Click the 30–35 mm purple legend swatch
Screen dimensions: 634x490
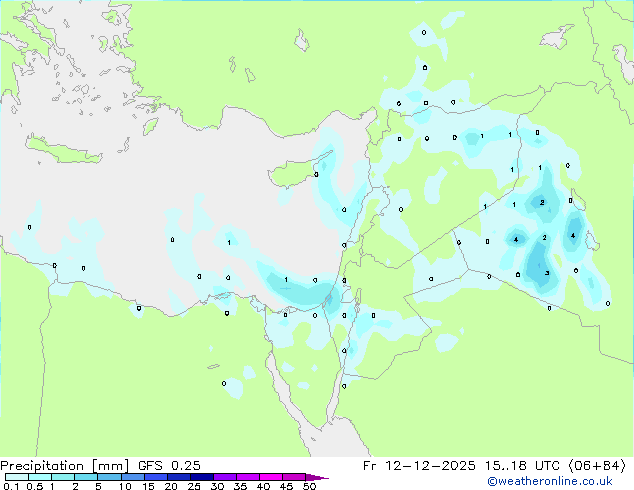(224, 477)
